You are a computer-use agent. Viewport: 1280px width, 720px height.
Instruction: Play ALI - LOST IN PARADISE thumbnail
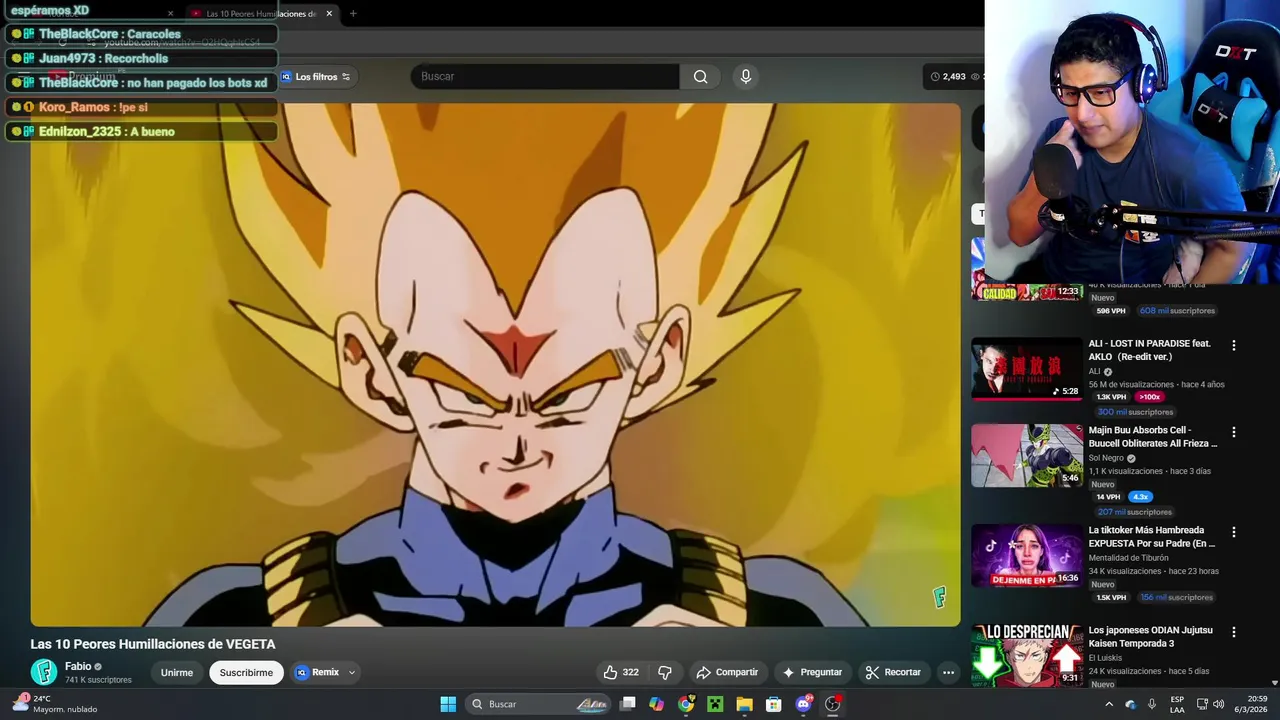click(x=1027, y=368)
